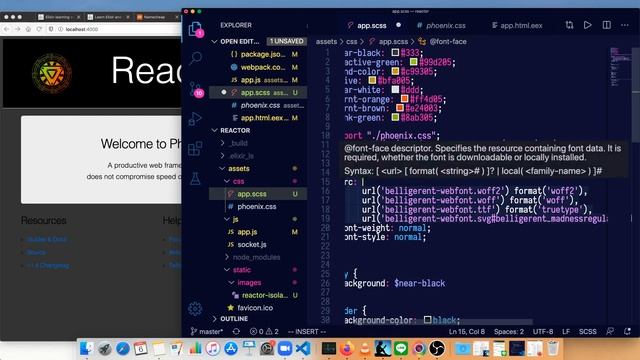
Task: Click the shield icon beside the browser address bar
Action: (51, 29)
